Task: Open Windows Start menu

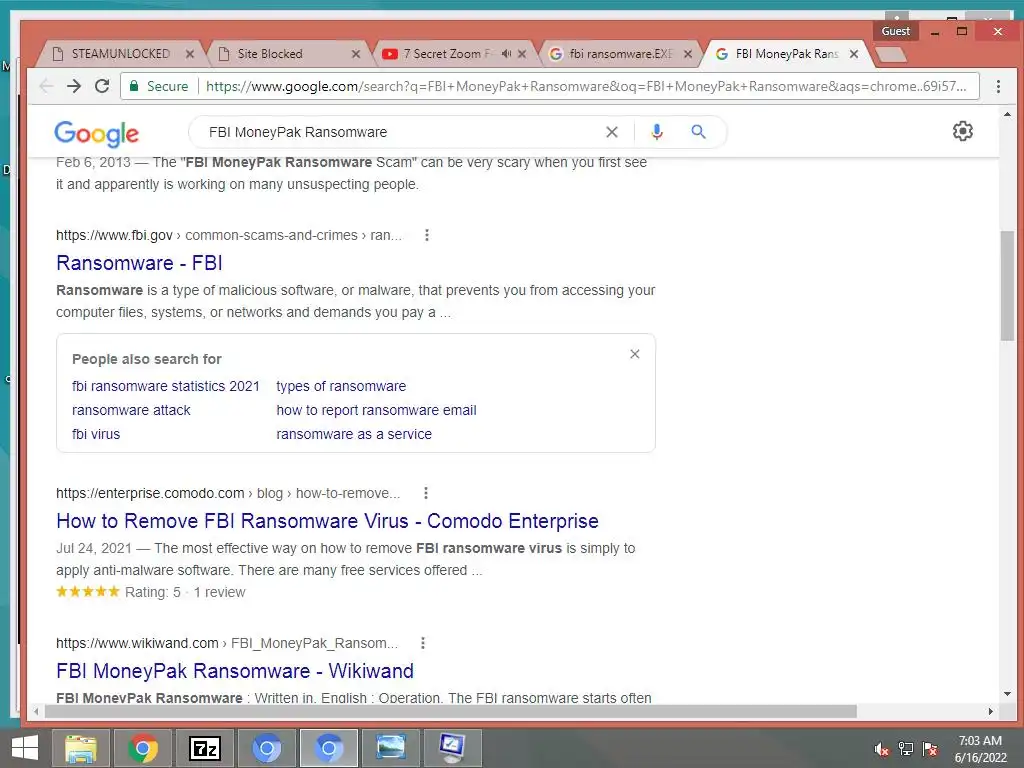Action: pos(25,748)
